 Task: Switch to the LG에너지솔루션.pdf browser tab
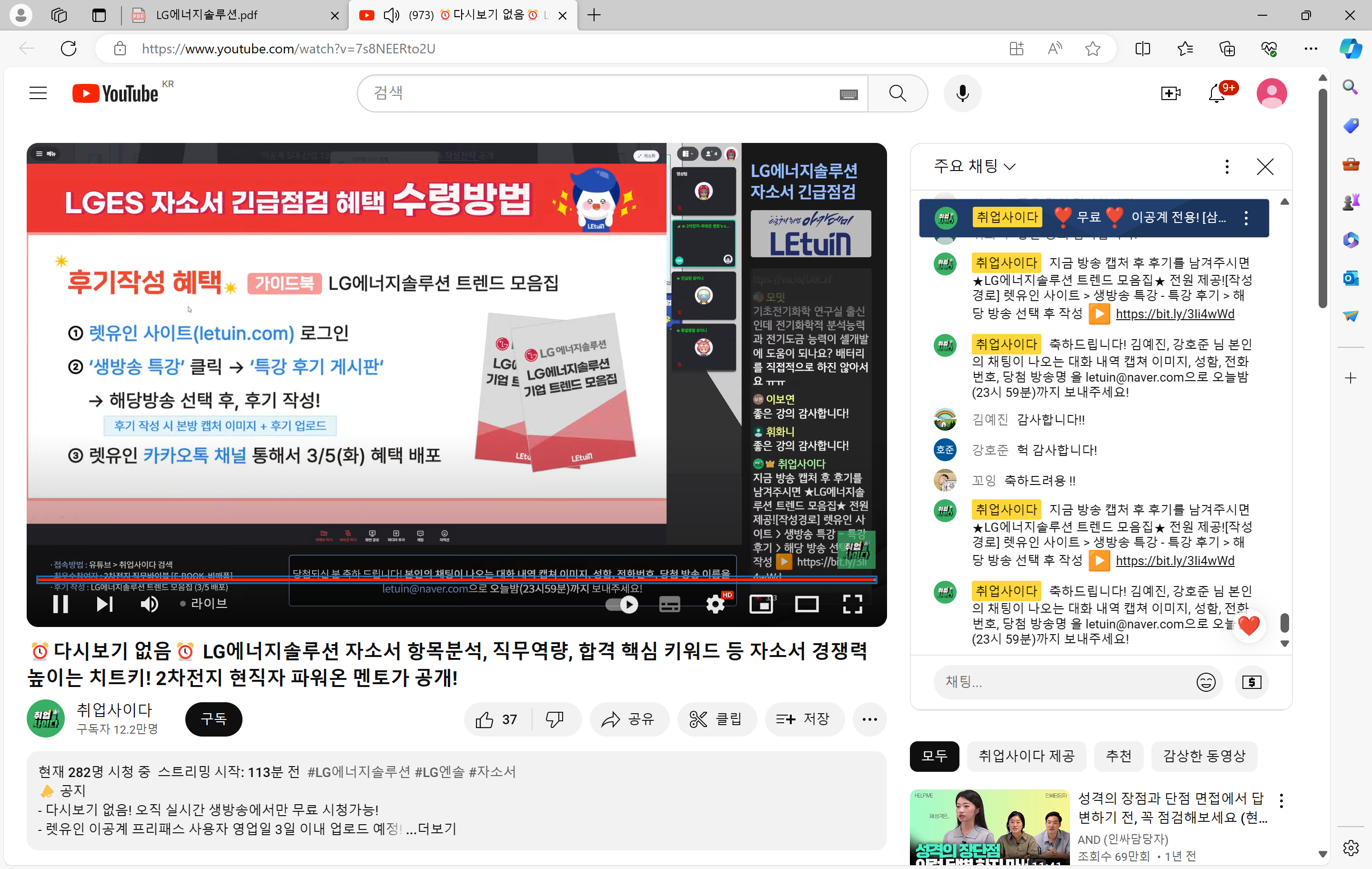[235, 15]
